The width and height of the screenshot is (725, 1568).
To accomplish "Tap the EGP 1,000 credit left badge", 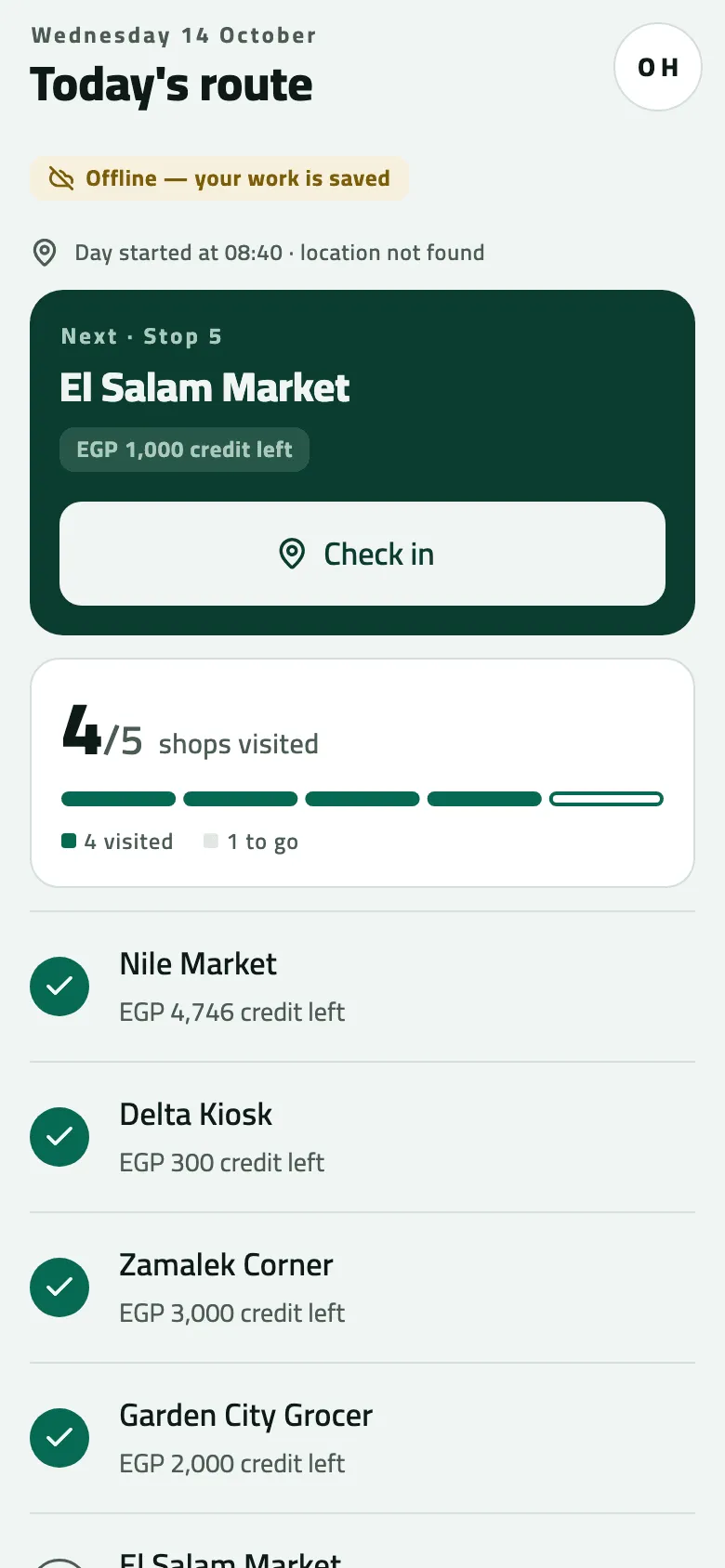I will pos(184,450).
